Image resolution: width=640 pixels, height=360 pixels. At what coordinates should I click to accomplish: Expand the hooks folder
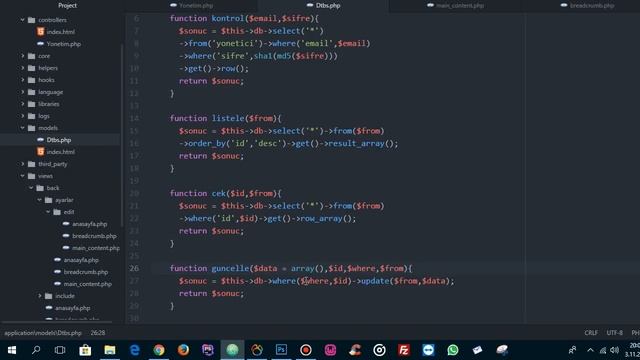[x=23, y=80]
